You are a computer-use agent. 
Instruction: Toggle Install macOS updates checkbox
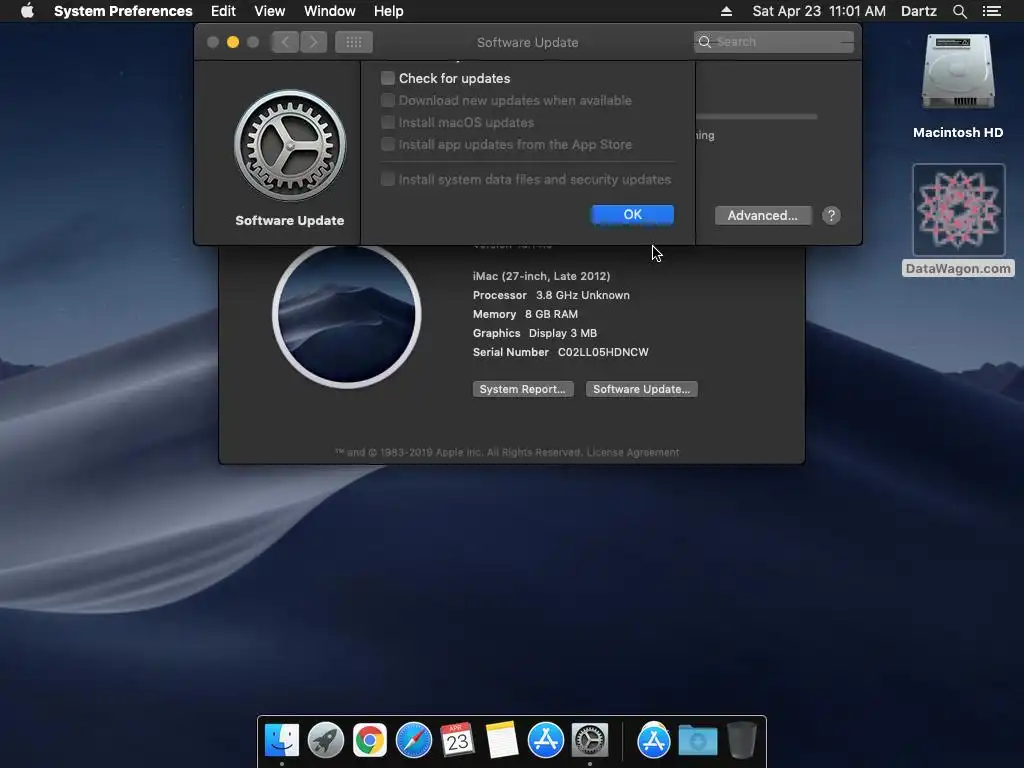coord(388,123)
